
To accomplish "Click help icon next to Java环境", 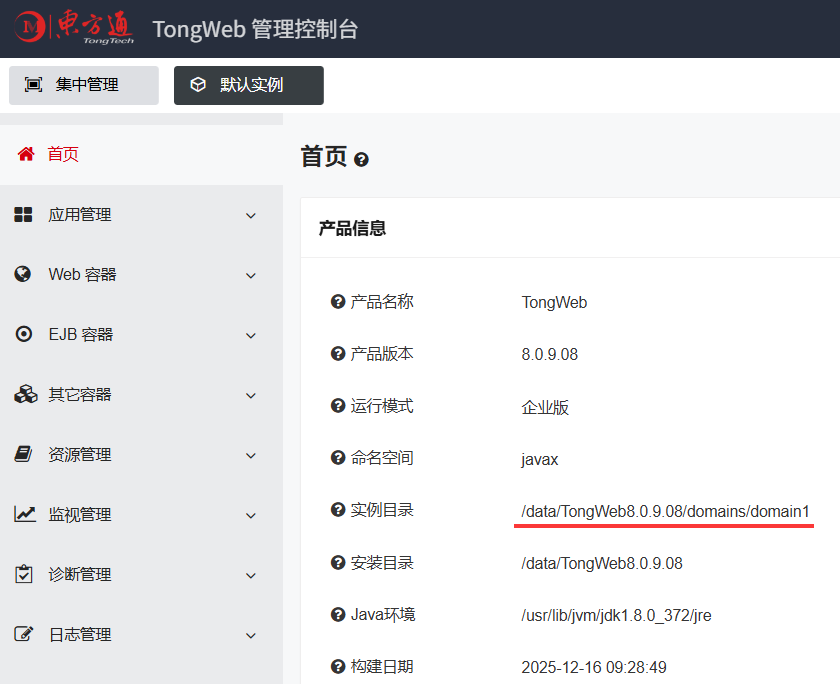I will click(338, 614).
